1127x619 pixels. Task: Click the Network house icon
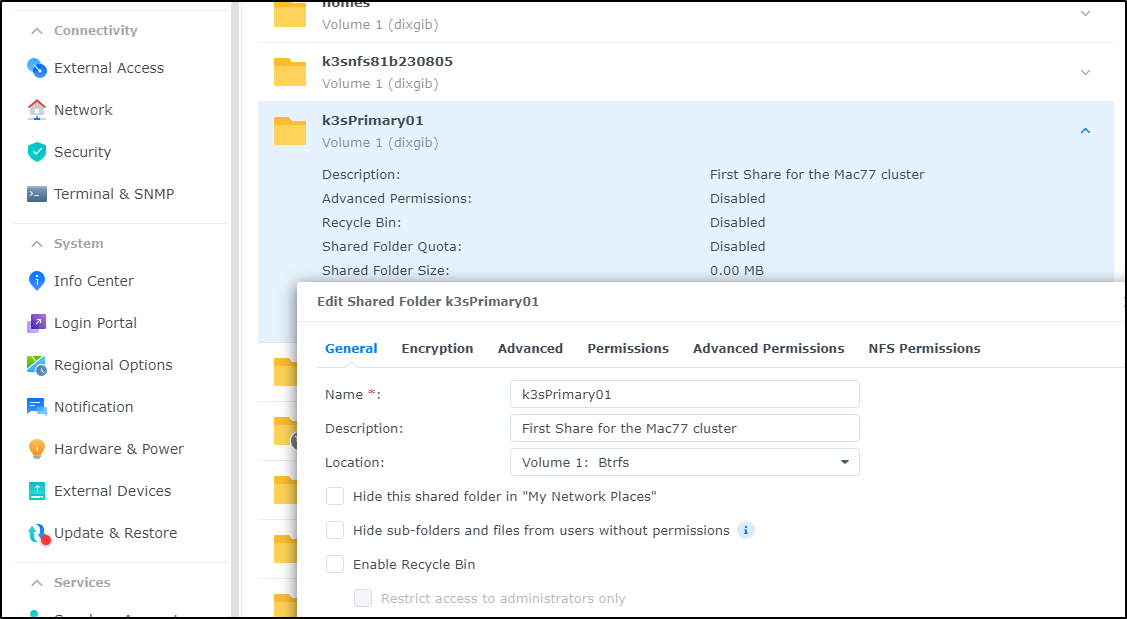click(x=37, y=110)
